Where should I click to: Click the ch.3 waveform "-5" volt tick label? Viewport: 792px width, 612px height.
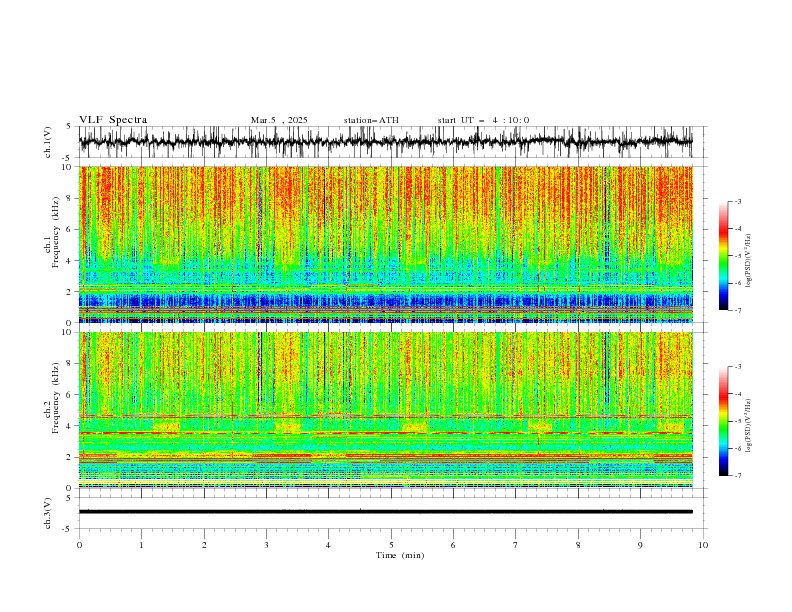tap(67, 529)
